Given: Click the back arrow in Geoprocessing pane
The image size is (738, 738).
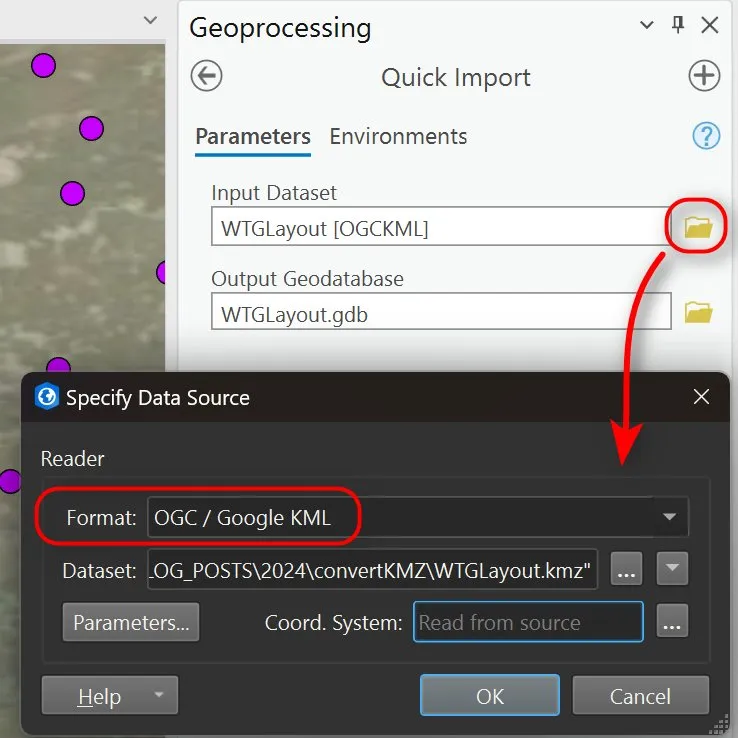Looking at the screenshot, I should (206, 76).
